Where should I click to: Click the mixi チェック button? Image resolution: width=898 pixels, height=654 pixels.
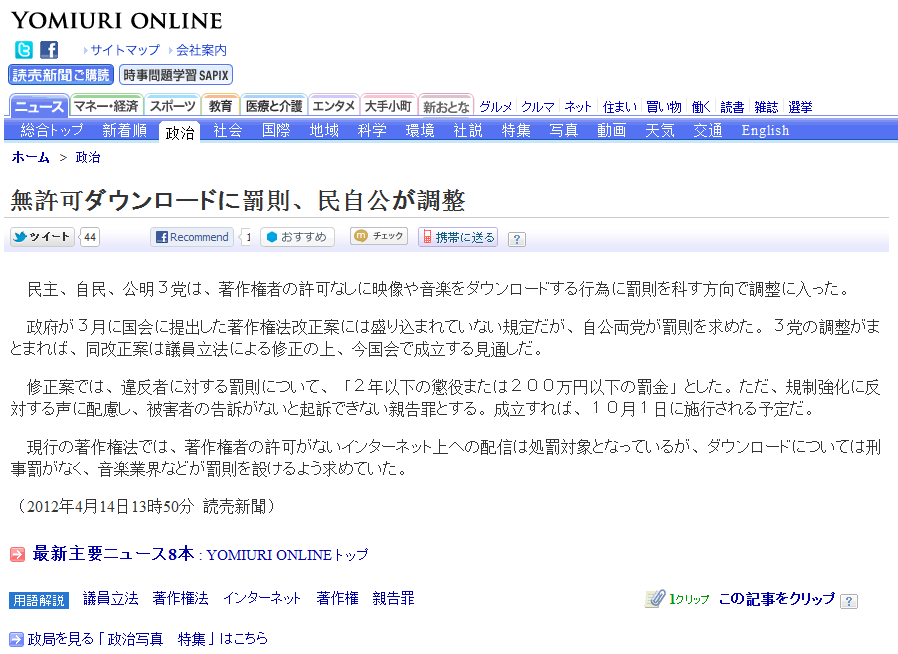pyautogui.click(x=379, y=236)
